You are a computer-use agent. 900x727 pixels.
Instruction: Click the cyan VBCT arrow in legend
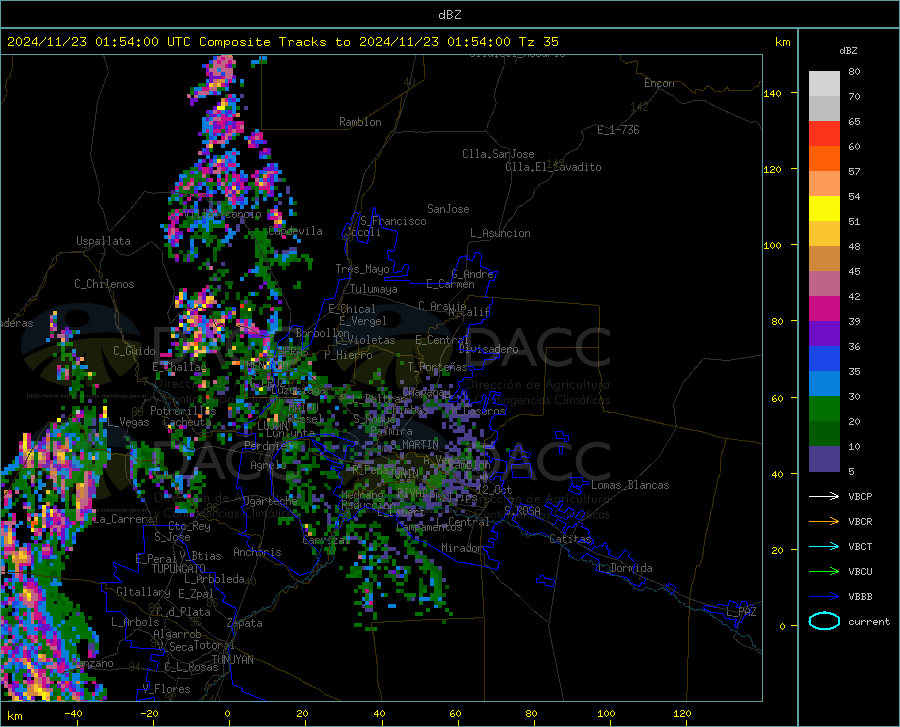click(x=824, y=546)
